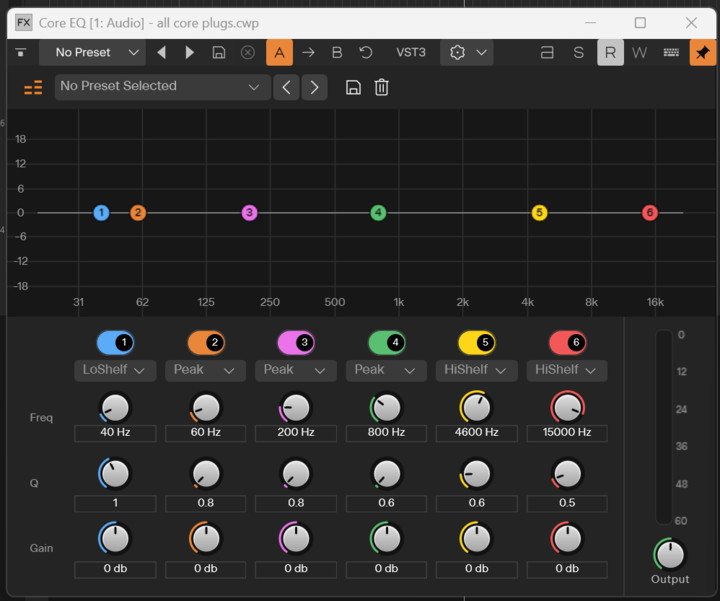Open the plugin header menu icon
The image size is (720, 601).
21,52
